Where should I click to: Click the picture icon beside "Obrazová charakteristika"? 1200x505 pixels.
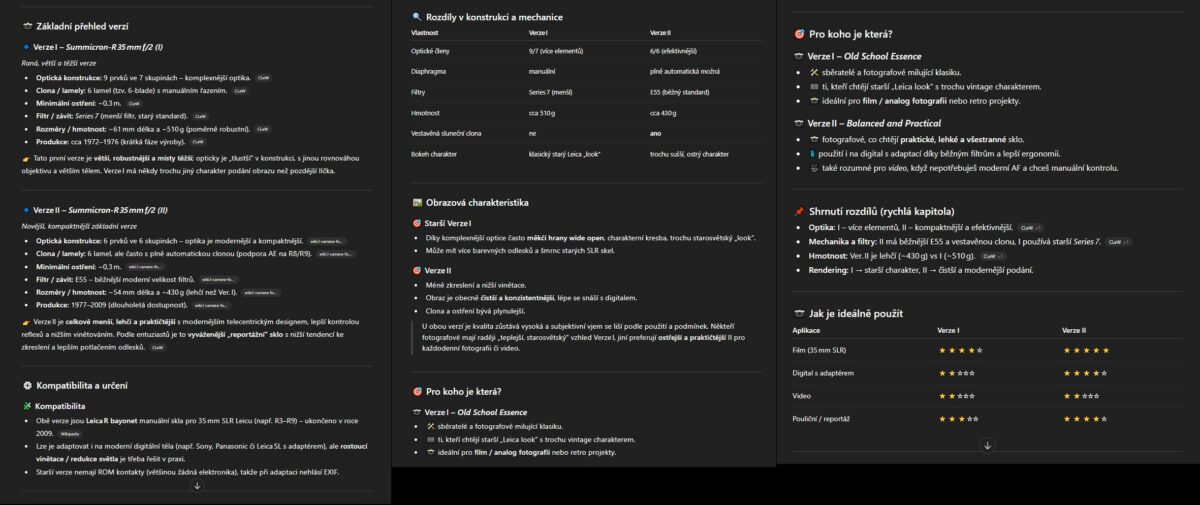pos(417,202)
